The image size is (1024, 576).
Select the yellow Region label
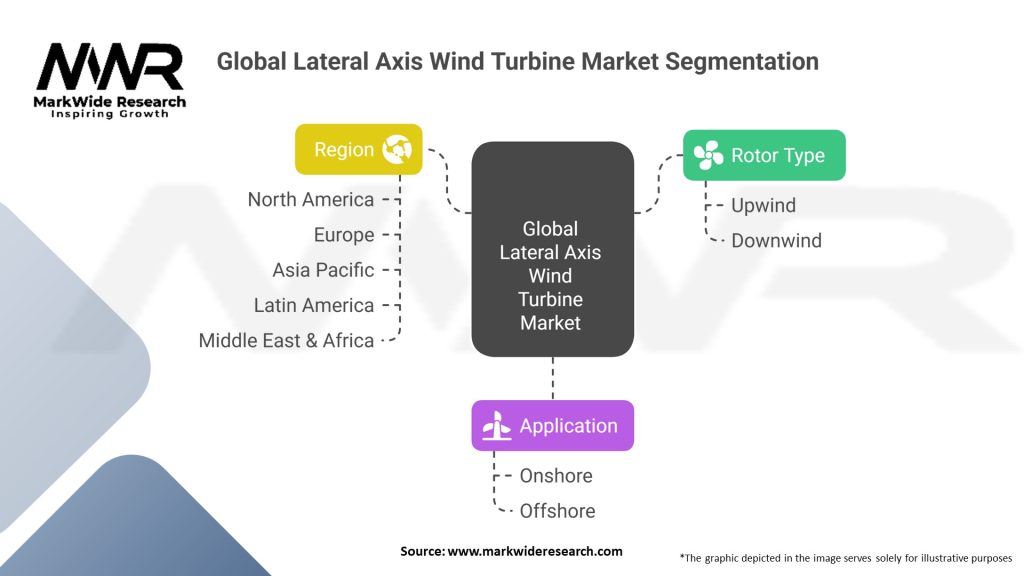click(343, 149)
